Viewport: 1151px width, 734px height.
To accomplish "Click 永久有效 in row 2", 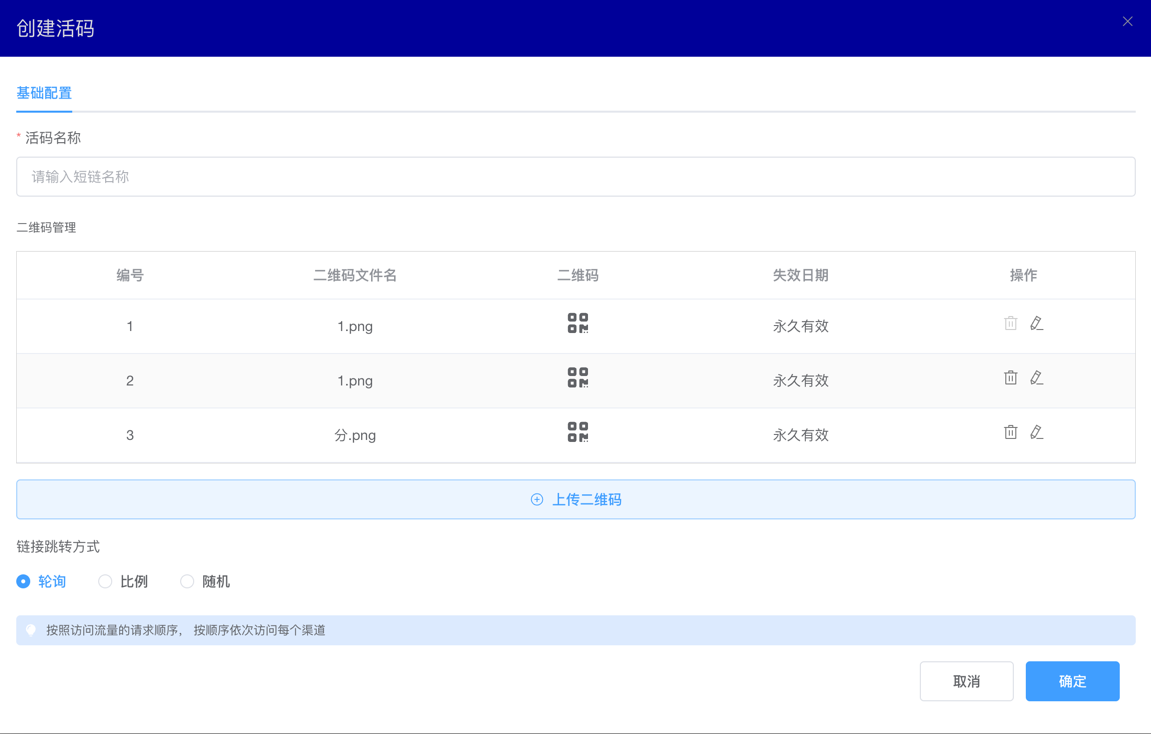I will [x=801, y=380].
